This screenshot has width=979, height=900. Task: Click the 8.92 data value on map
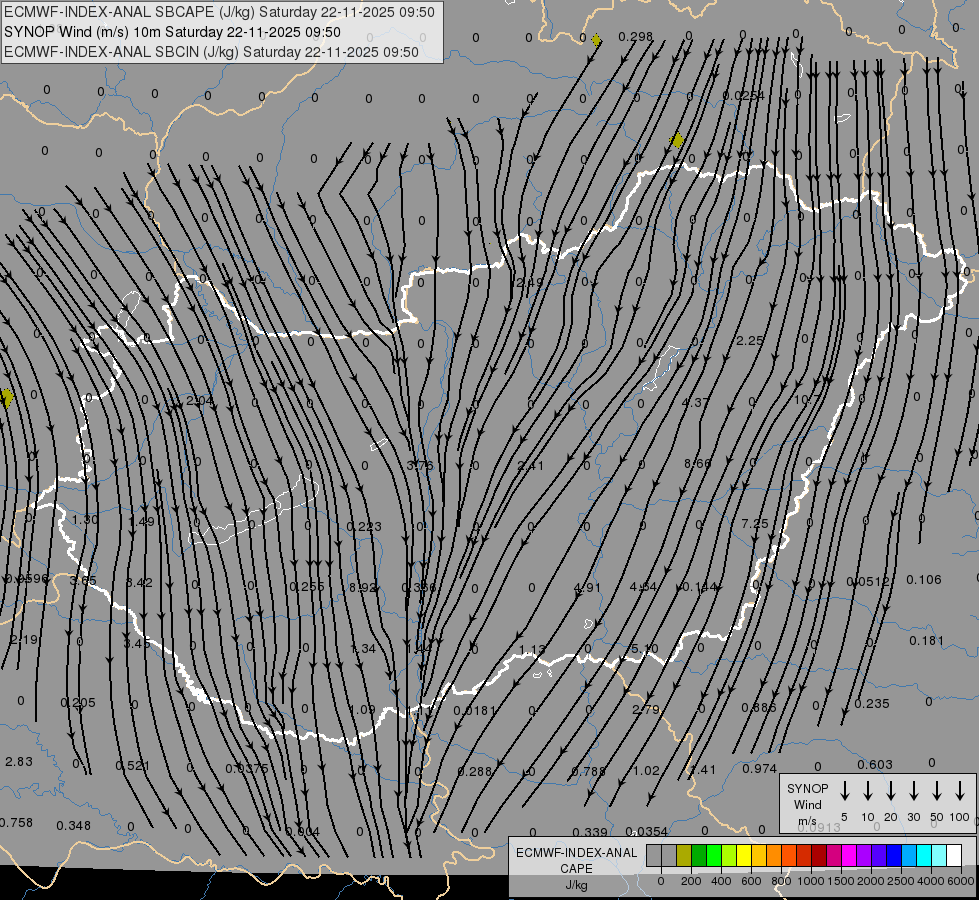363,587
